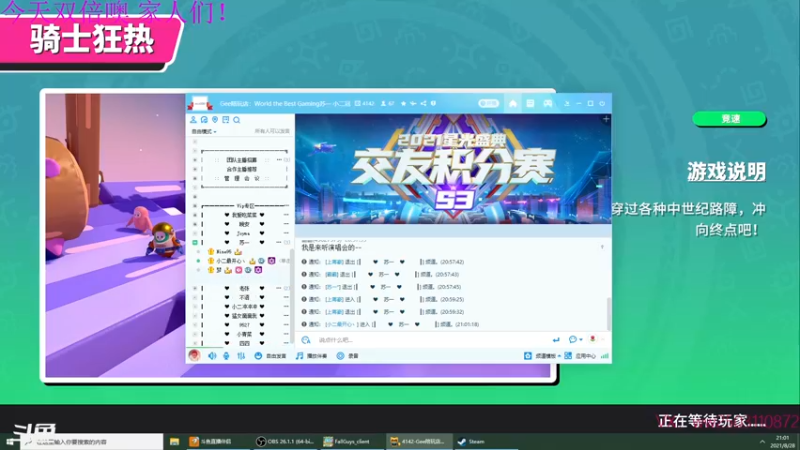The width and height of the screenshot is (800, 450).
Task: Click in the chat message input field
Action: (x=431, y=340)
